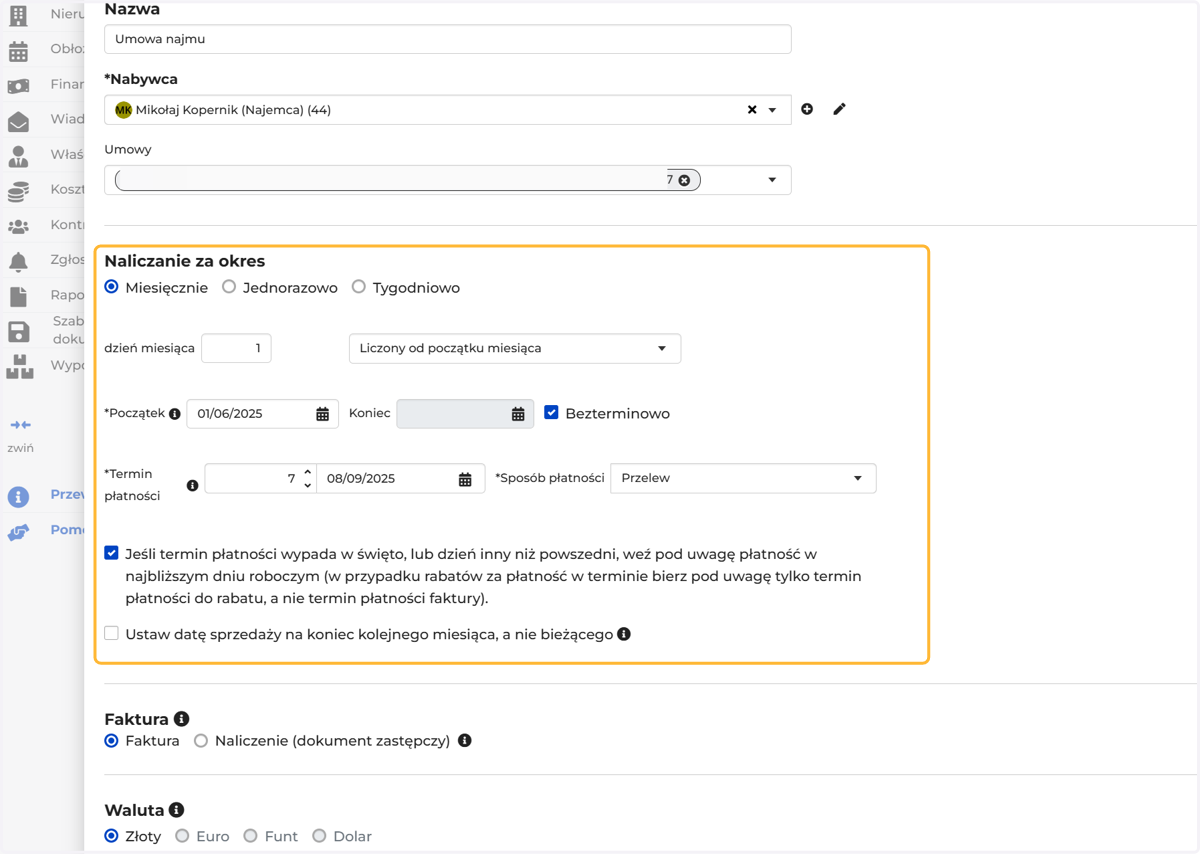
Task: Open the group-of-people contractors icon in the sidebar
Action: pyautogui.click(x=18, y=226)
